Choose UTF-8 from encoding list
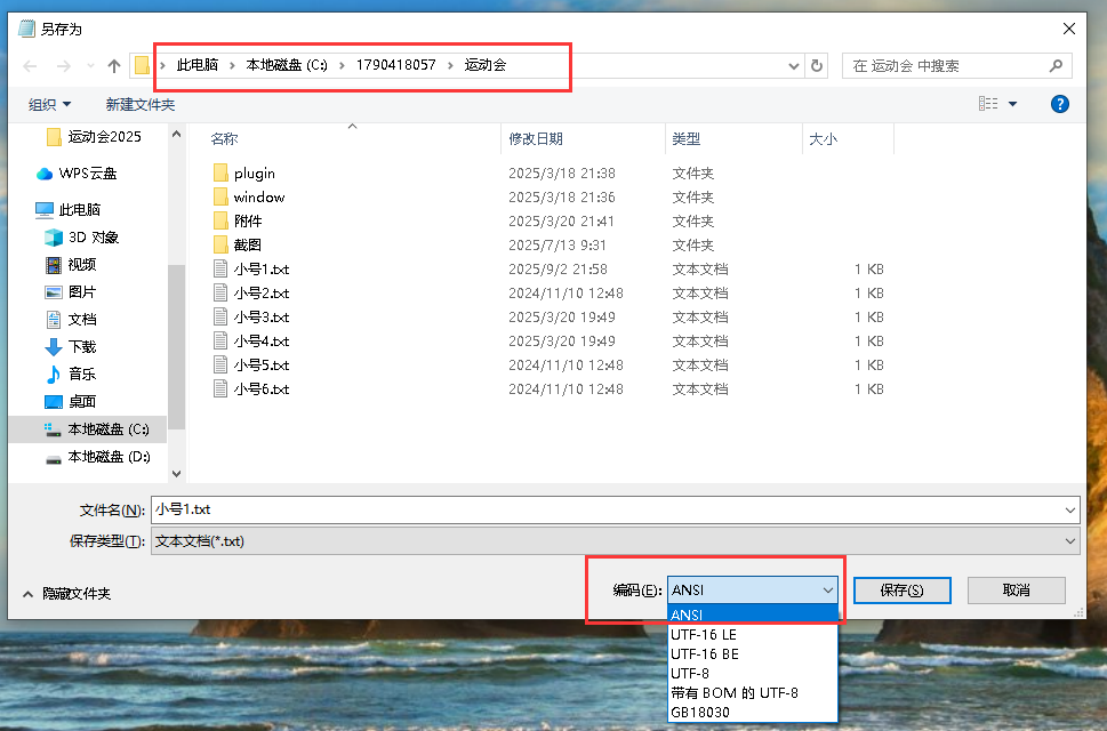The height and width of the screenshot is (731, 1107). coord(690,674)
